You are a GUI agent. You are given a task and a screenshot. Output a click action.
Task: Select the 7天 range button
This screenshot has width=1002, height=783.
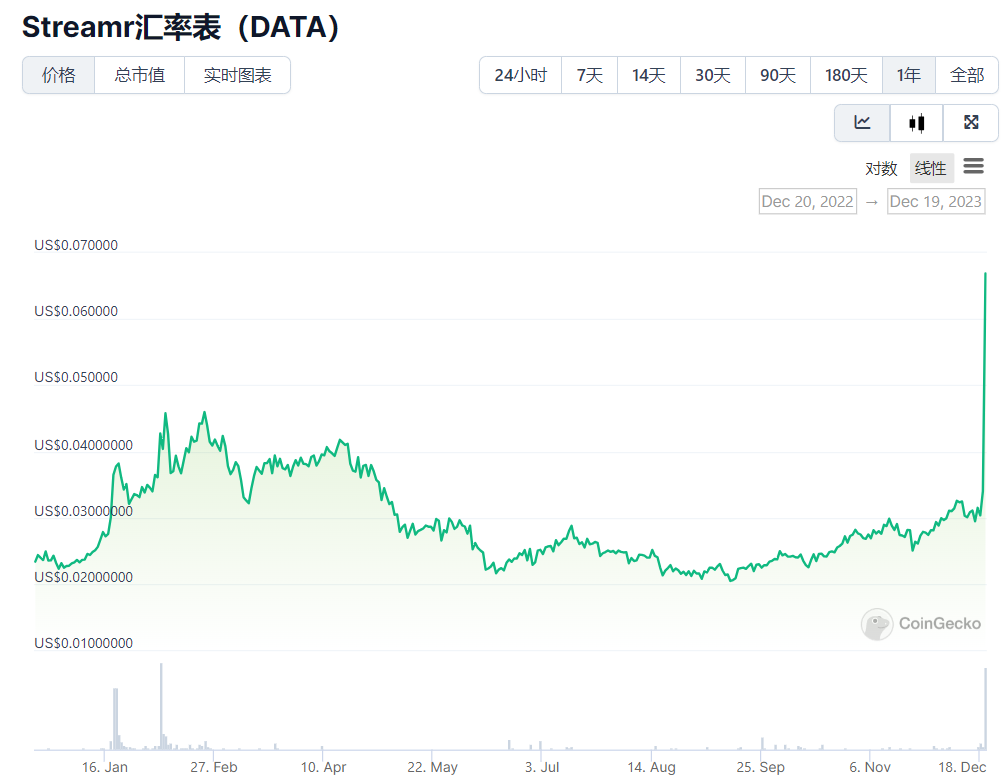coord(589,74)
